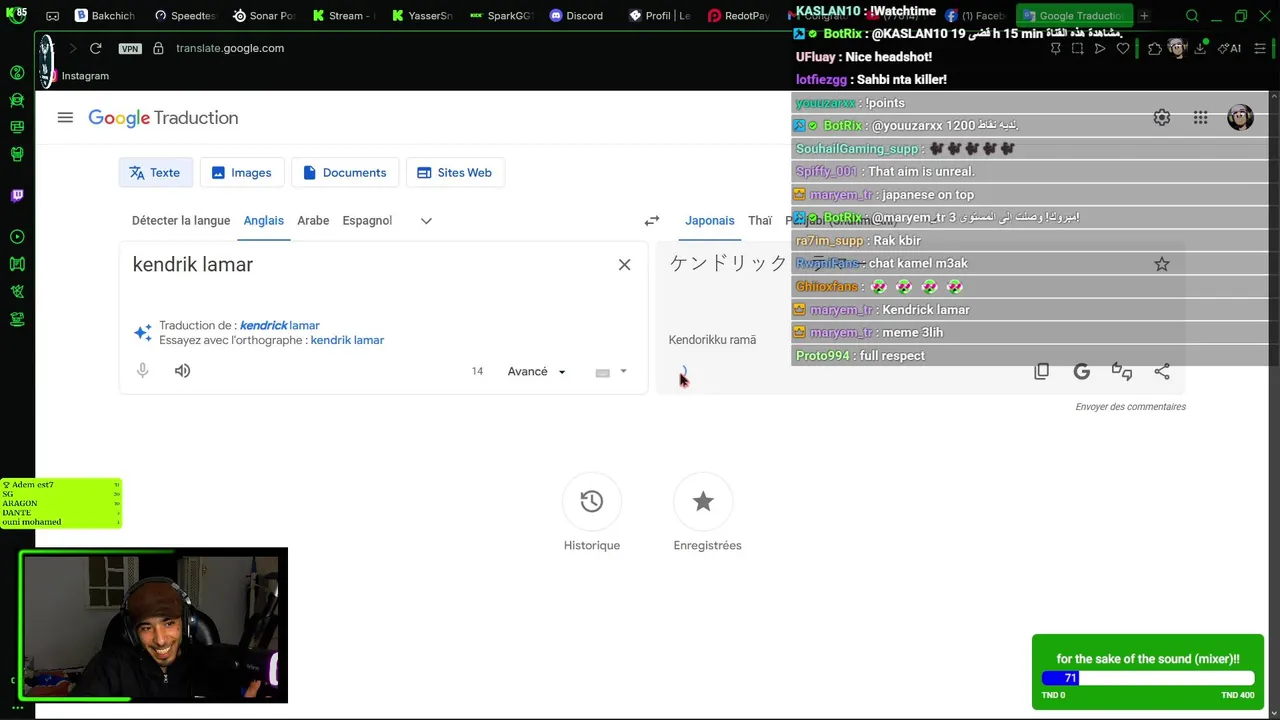This screenshot has width=1280, height=720.
Task: Switch to Images translation mode
Action: point(242,173)
